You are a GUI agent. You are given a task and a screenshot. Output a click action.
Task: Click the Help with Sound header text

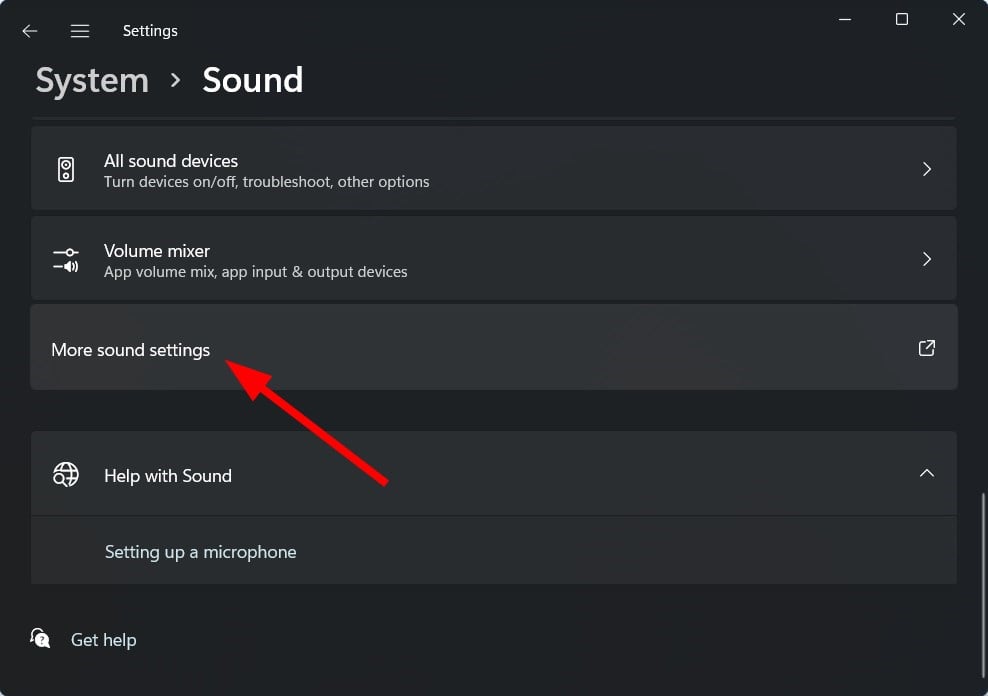coord(168,476)
